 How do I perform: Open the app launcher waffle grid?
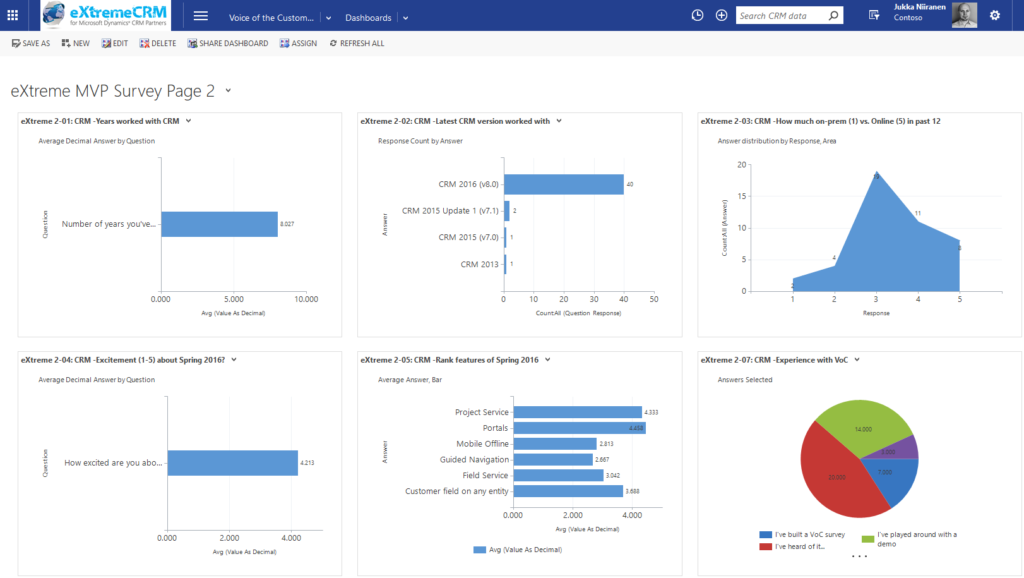pyautogui.click(x=12, y=15)
